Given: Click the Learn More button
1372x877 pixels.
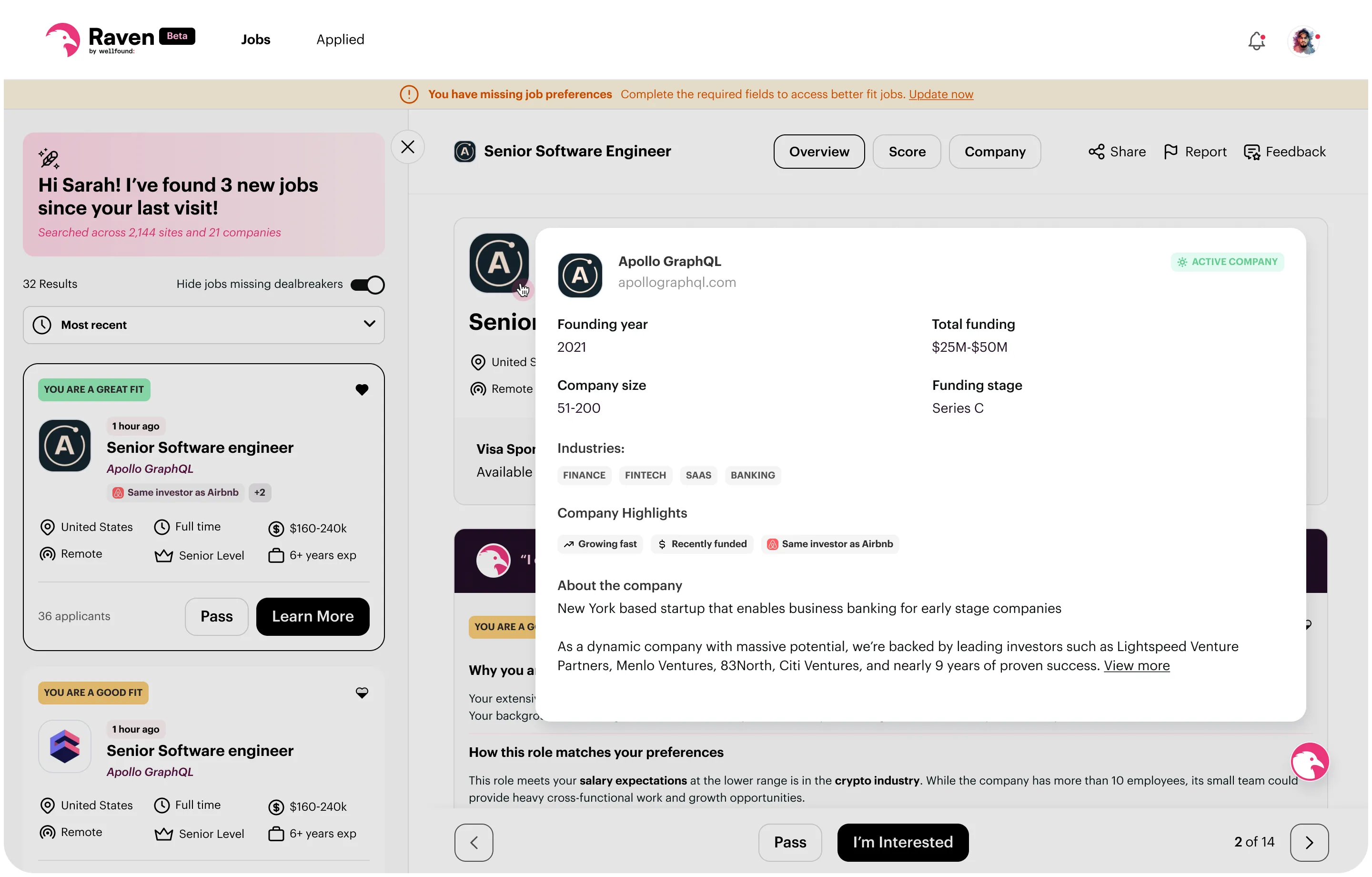Looking at the screenshot, I should pyautogui.click(x=313, y=617).
